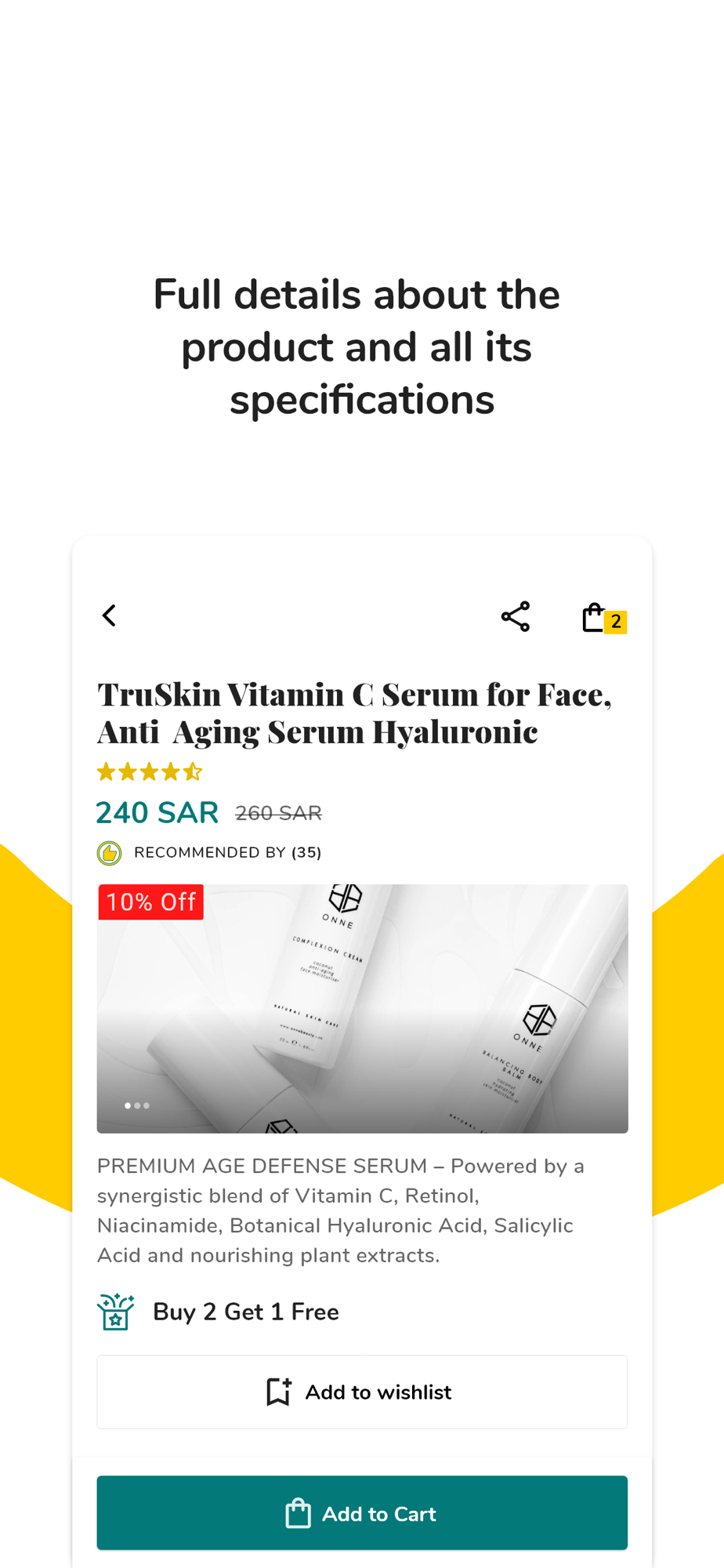
Task: Tap the yellow cart count badge
Action: pos(616,622)
